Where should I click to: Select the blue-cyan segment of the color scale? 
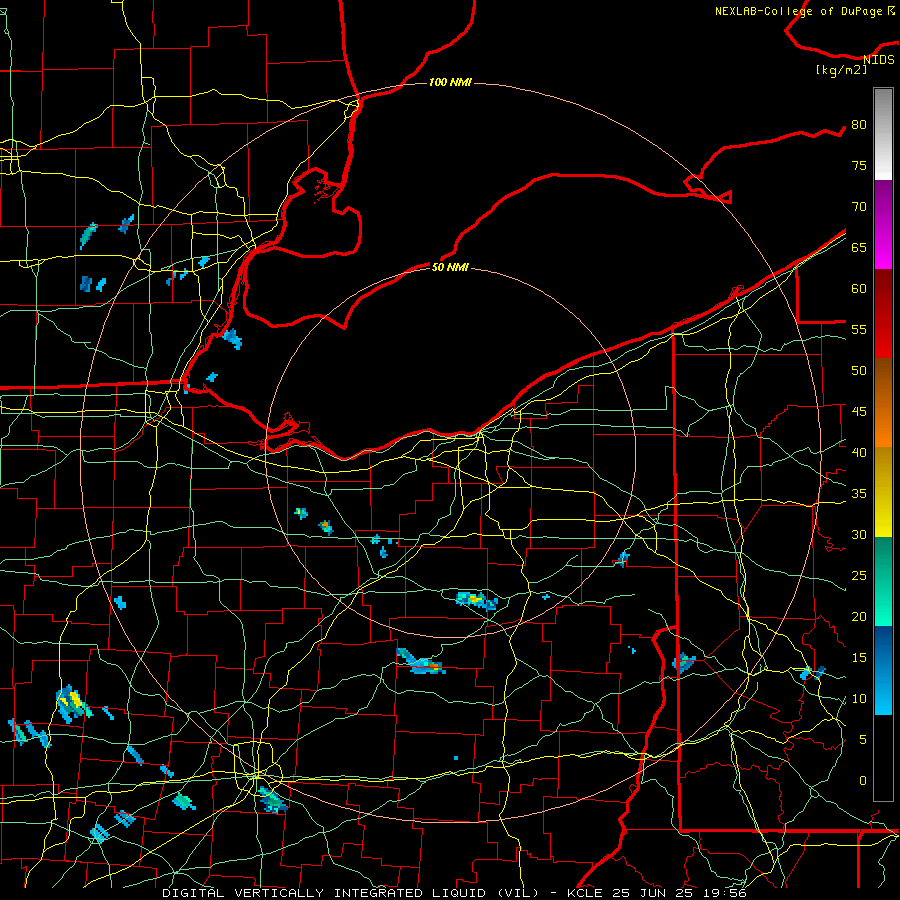point(883,670)
